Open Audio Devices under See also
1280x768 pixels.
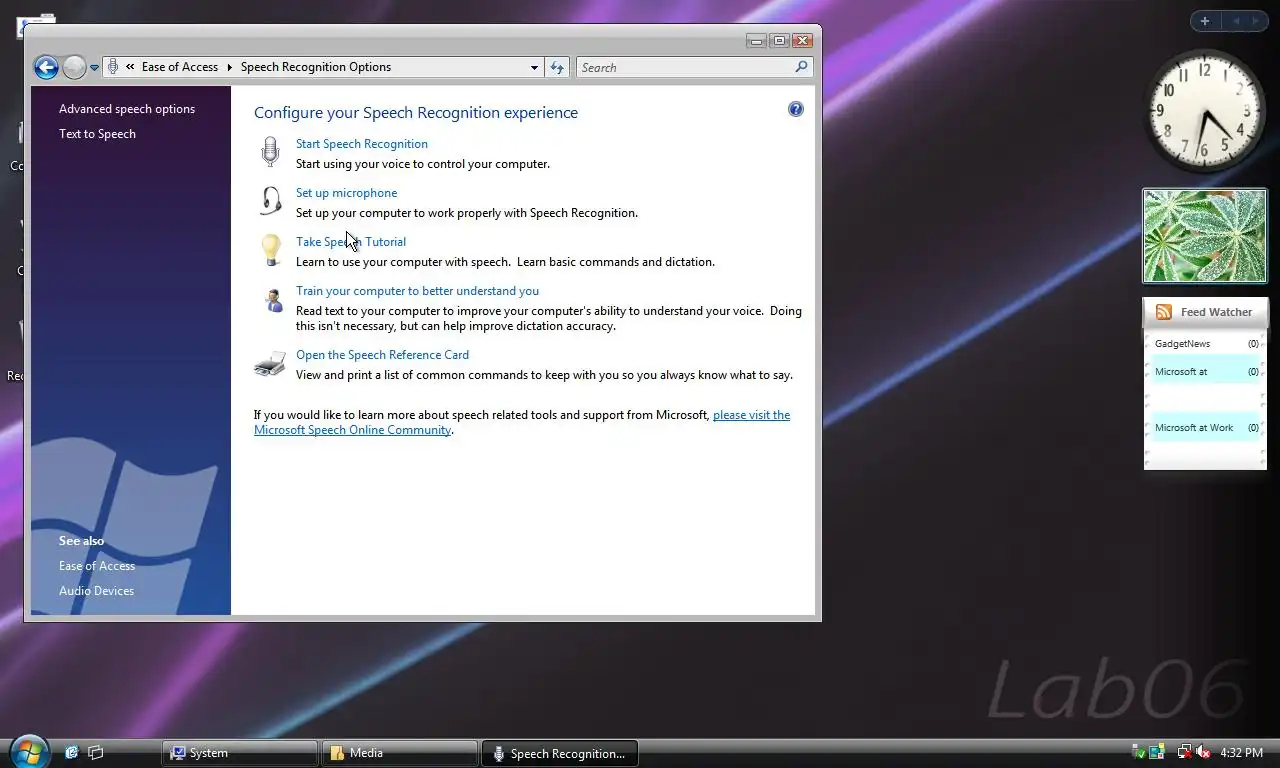tap(96, 591)
